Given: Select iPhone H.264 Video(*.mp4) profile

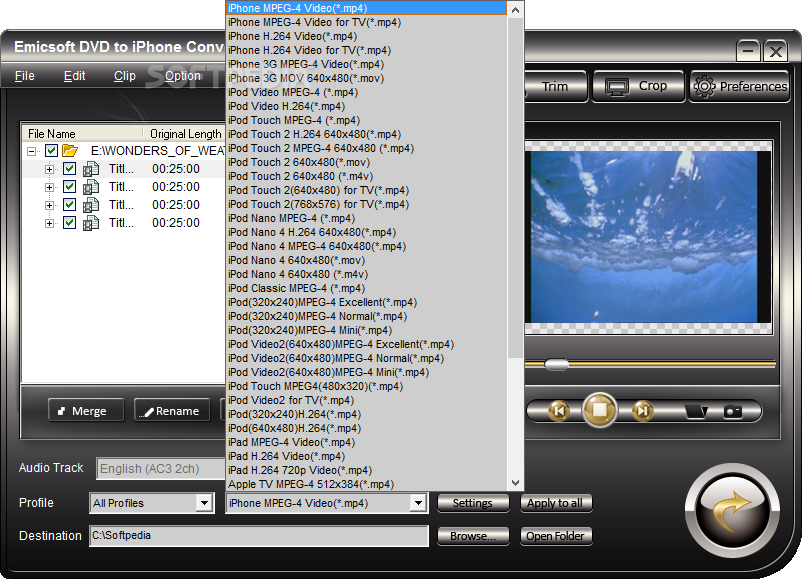Looking at the screenshot, I should click(x=367, y=36).
